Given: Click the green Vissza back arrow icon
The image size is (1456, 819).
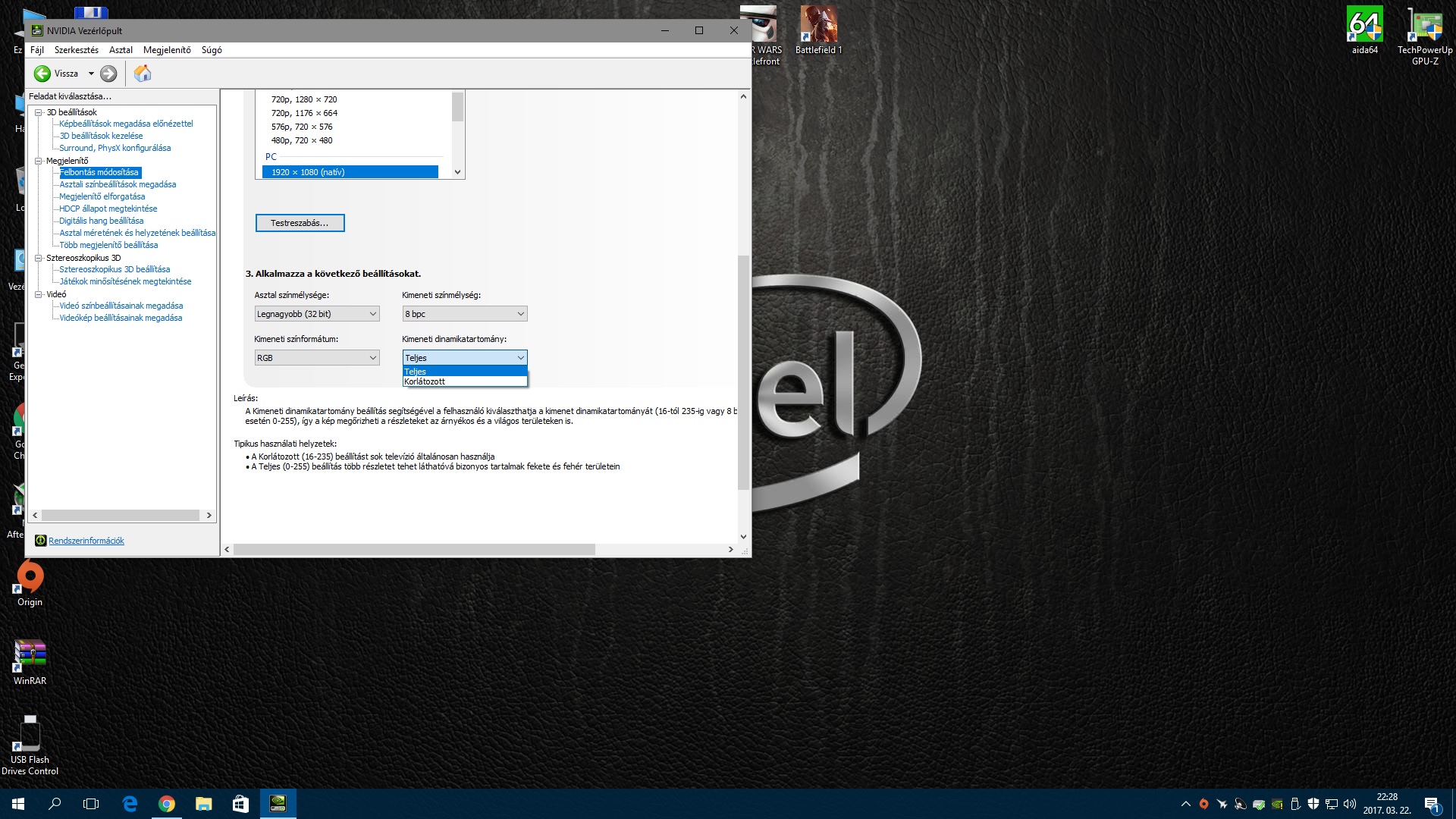Looking at the screenshot, I should pyautogui.click(x=42, y=74).
